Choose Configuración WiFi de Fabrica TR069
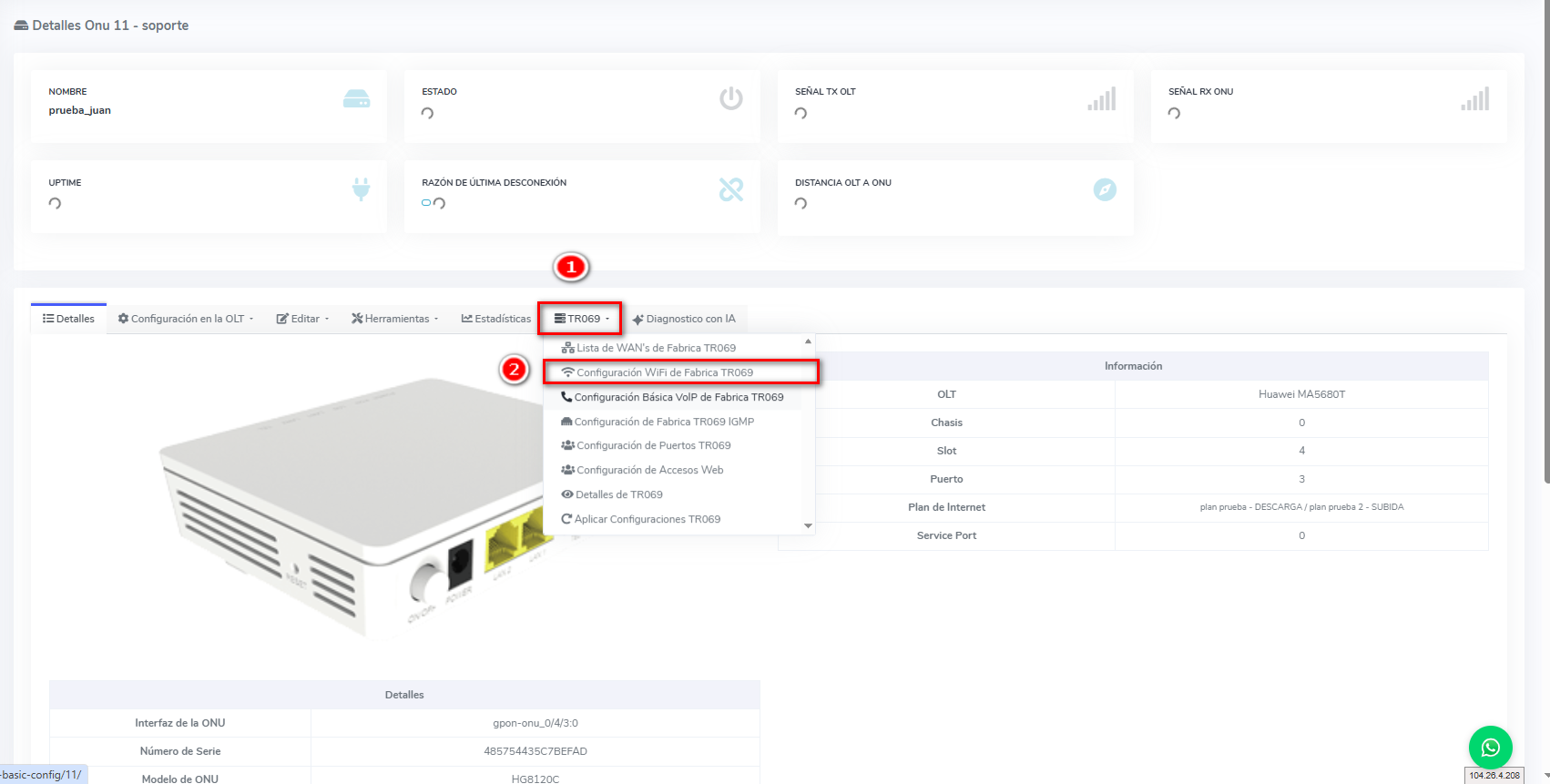The image size is (1550, 784). (664, 372)
